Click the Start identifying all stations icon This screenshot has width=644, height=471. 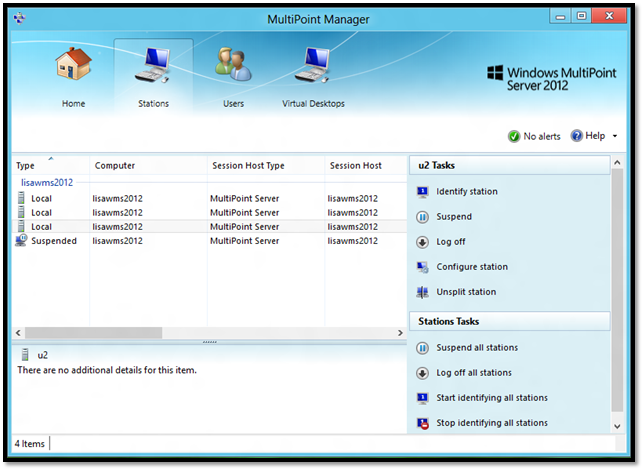click(422, 398)
